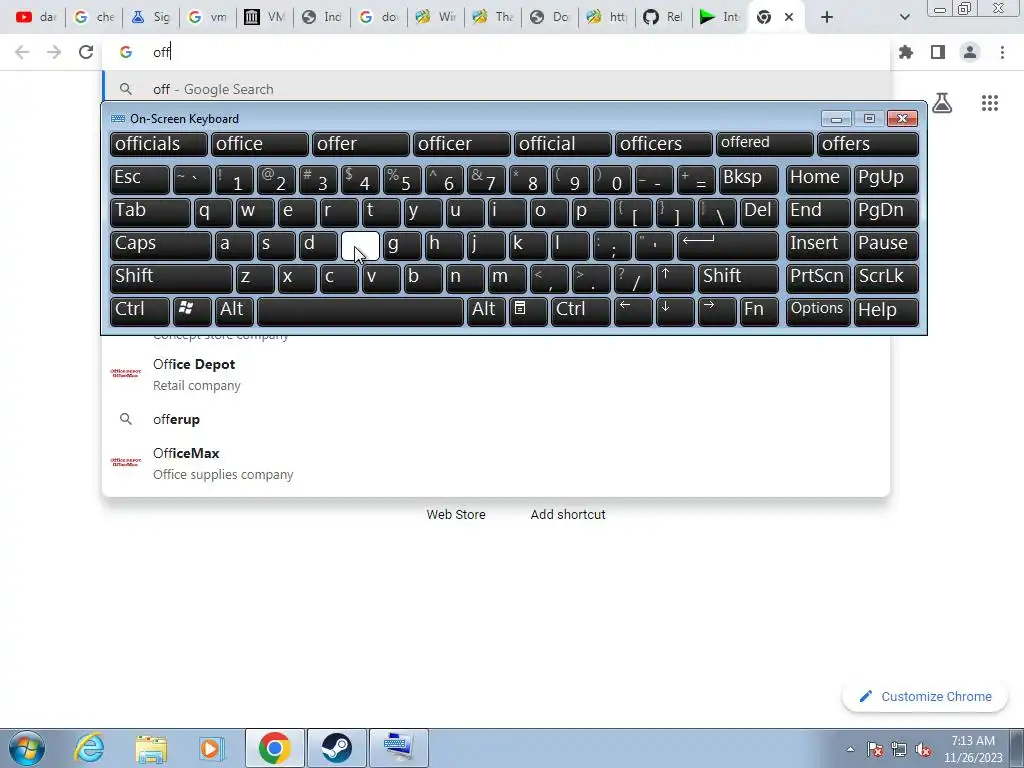This screenshot has height=768, width=1024.
Task: Tap the down arrow key
Action: (x=675, y=312)
